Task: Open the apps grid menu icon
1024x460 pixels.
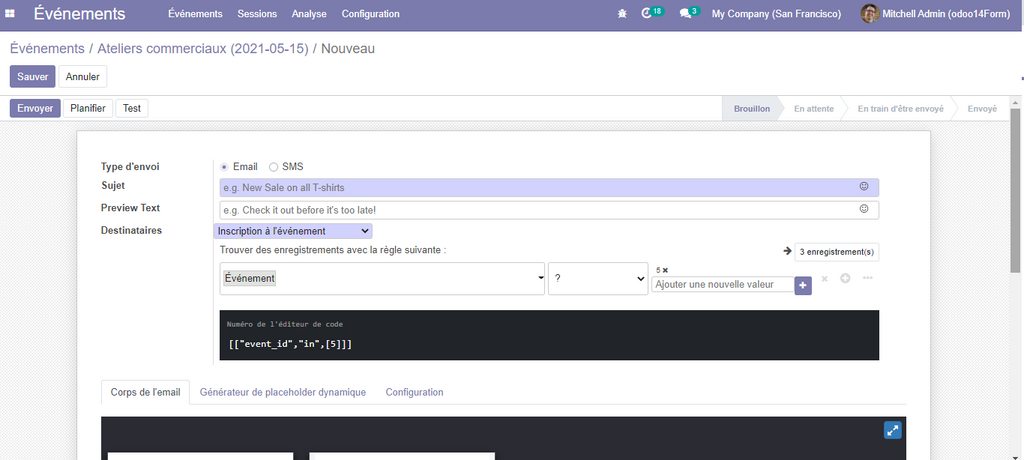Action: click(x=11, y=14)
